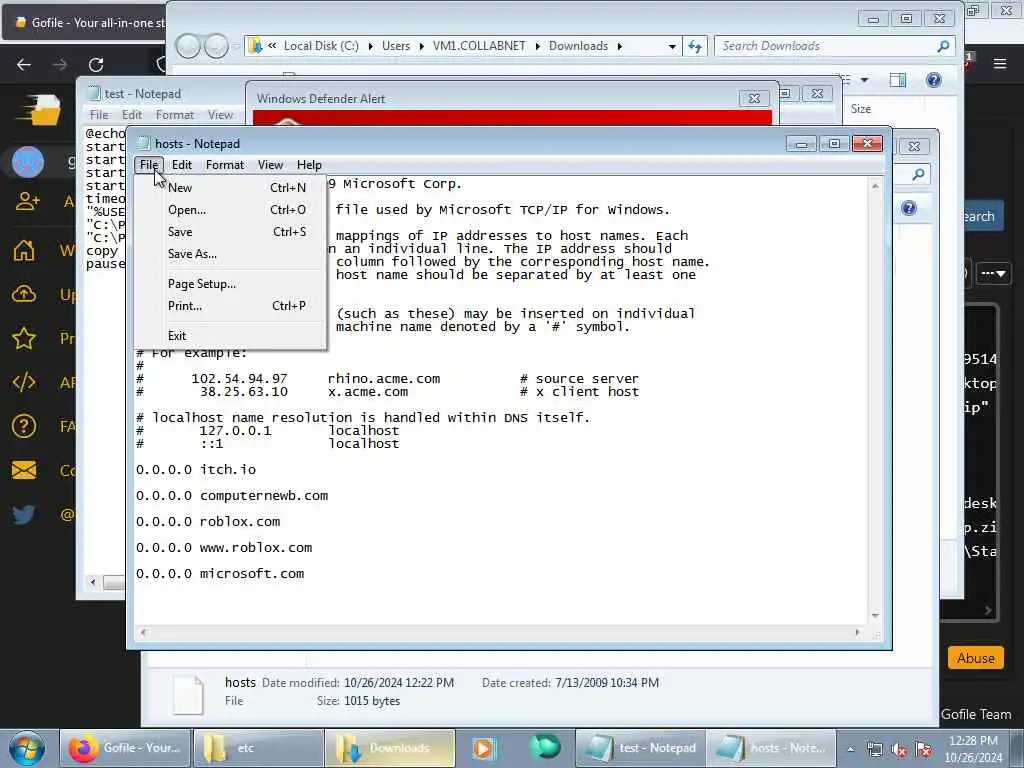Image resolution: width=1024 pixels, height=768 pixels.
Task: Click the browser reload button in Firefox
Action: click(x=96, y=64)
